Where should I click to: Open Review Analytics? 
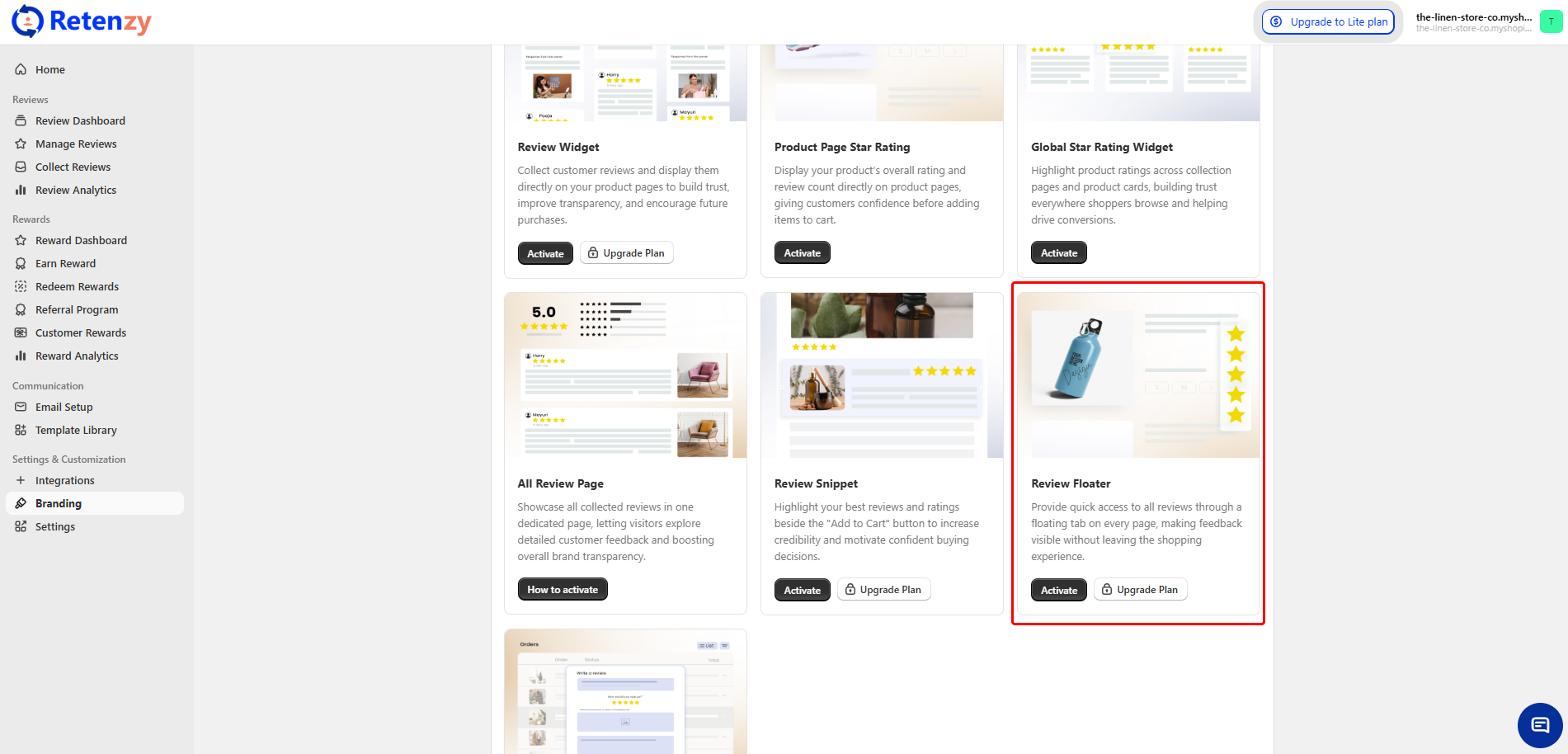click(95, 190)
